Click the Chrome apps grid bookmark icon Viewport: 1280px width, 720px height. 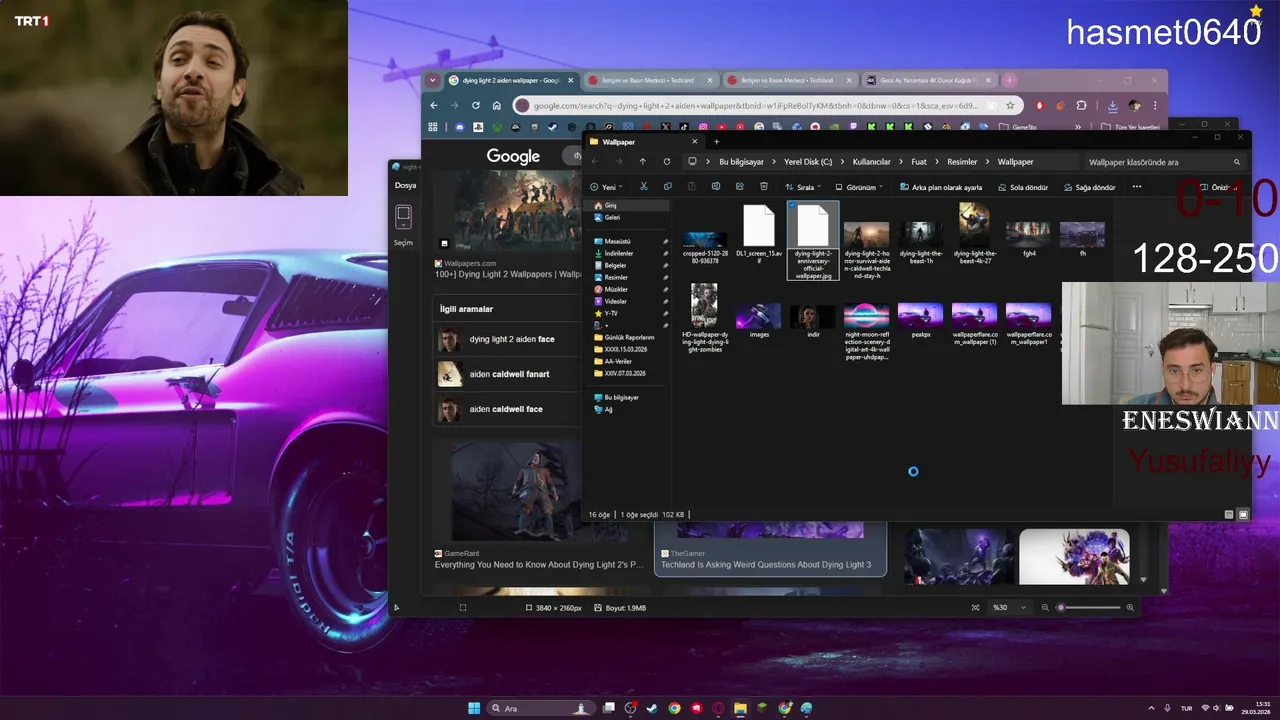[x=433, y=127]
